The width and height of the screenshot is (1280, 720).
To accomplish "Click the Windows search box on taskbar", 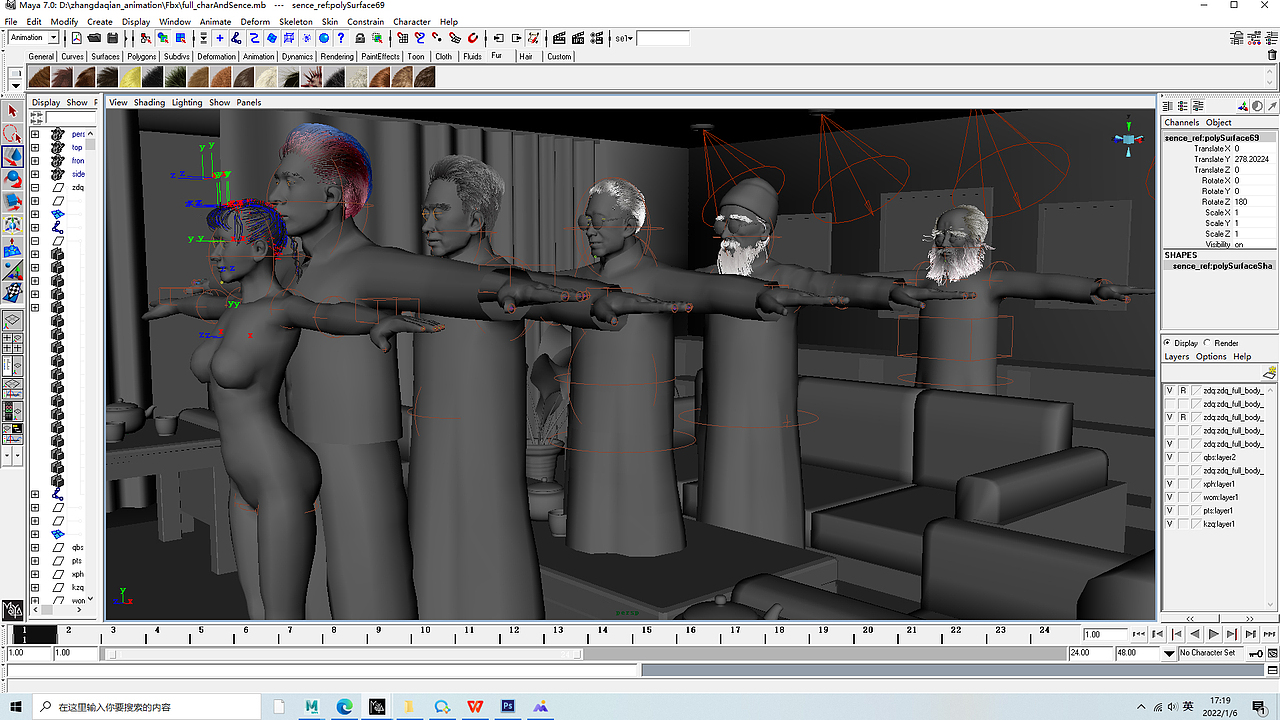I will 148,706.
